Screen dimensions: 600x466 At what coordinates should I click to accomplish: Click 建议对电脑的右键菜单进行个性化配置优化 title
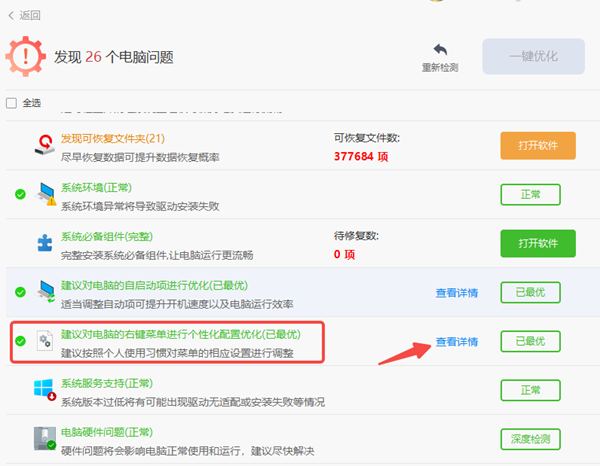point(181,334)
